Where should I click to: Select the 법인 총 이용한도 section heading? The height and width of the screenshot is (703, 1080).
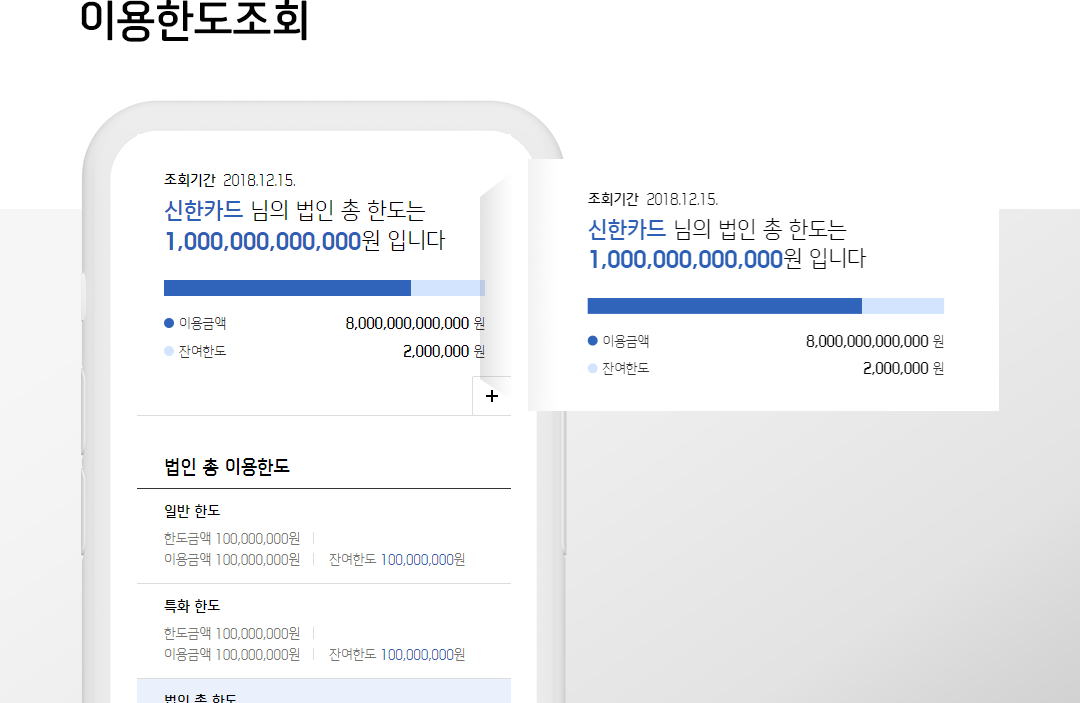[x=227, y=467]
